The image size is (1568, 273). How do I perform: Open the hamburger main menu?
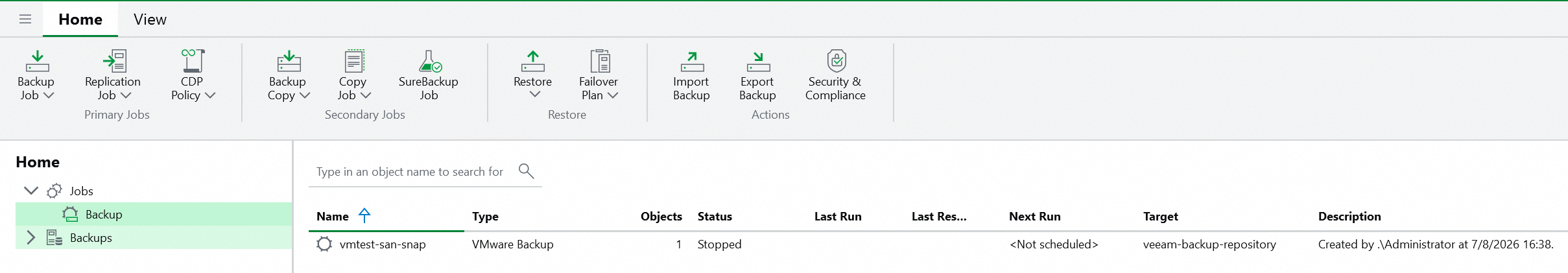25,19
